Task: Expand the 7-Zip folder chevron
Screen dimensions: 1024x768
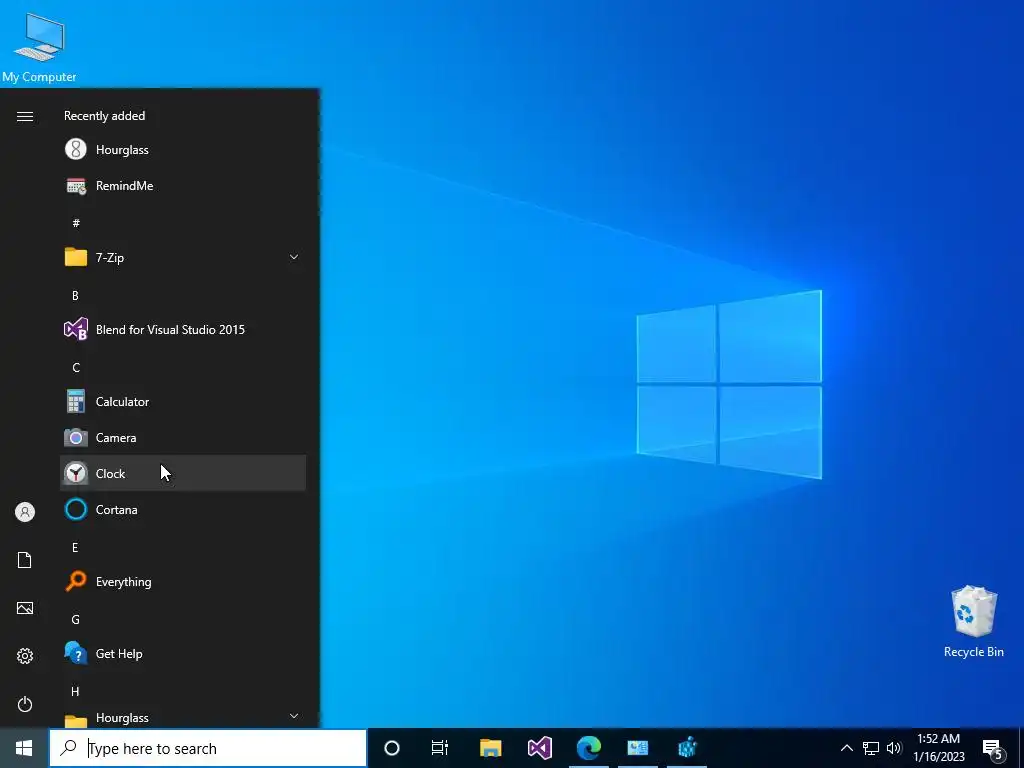Action: [x=294, y=257]
